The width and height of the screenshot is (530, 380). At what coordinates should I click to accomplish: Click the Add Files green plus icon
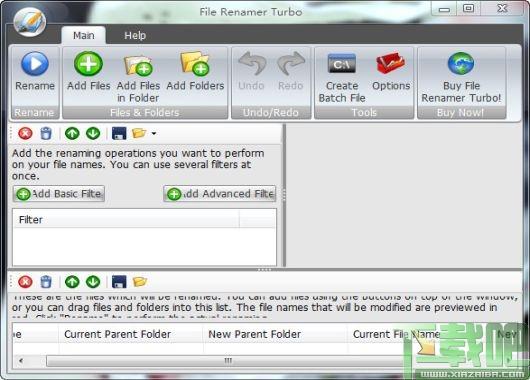click(x=88, y=64)
